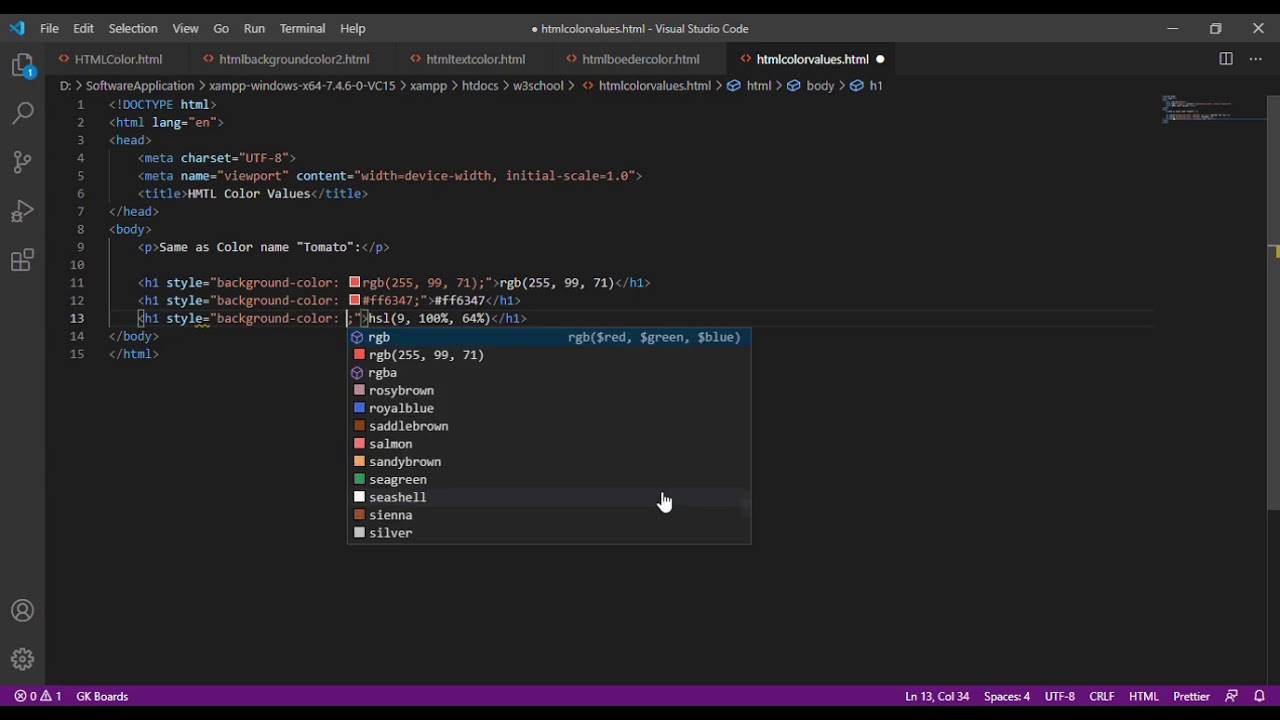Choose seagreen from the suggestion list
This screenshot has height=720, width=1280.
(549, 480)
